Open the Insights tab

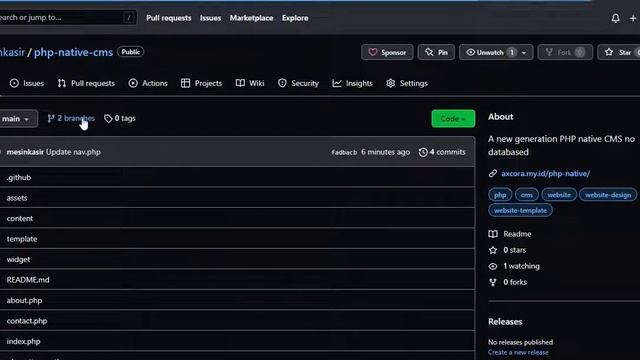pos(352,83)
